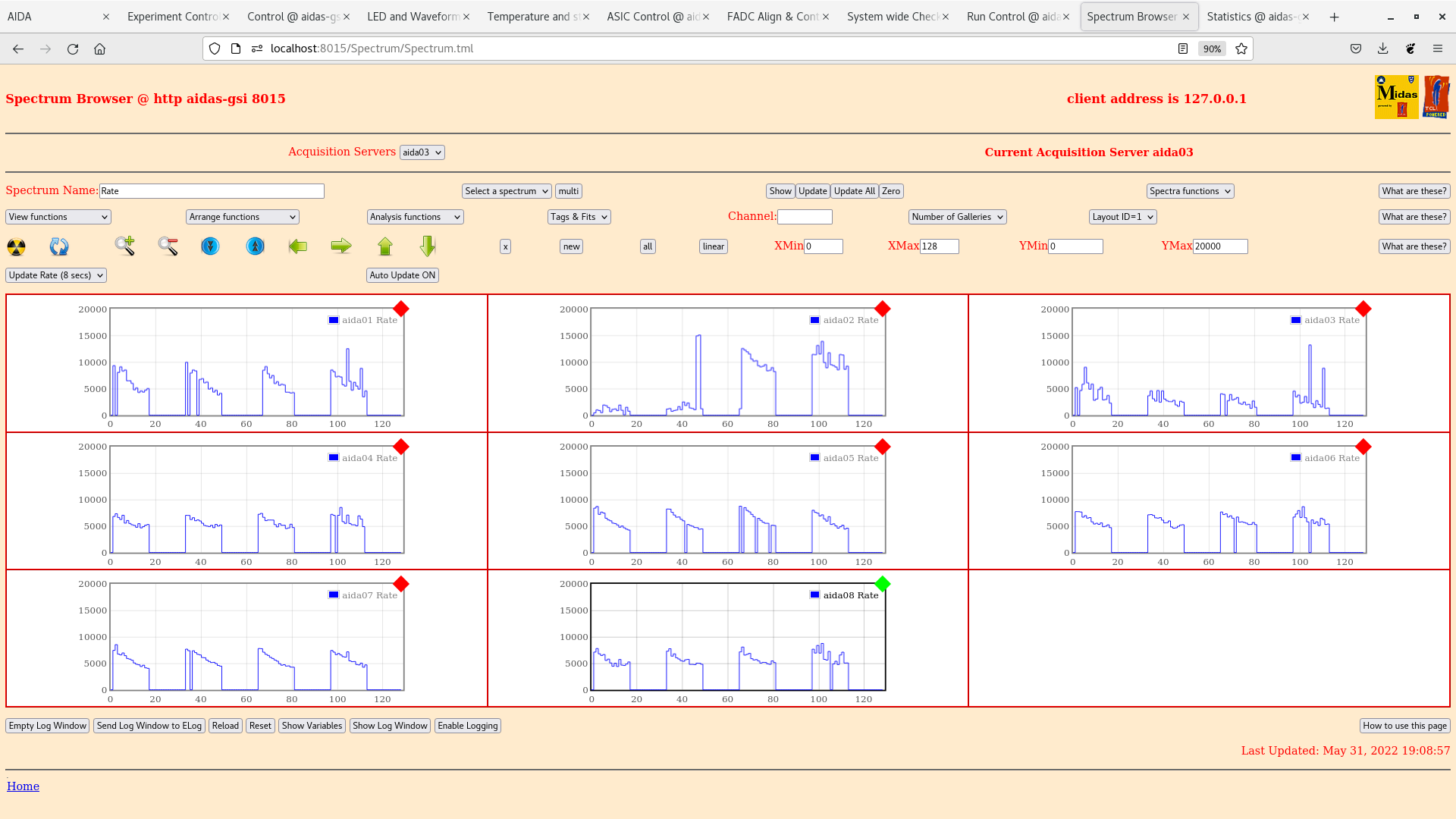Viewport: 1456px width, 819px height.
Task: Switch to the Statistics browser tab
Action: click(x=1253, y=17)
